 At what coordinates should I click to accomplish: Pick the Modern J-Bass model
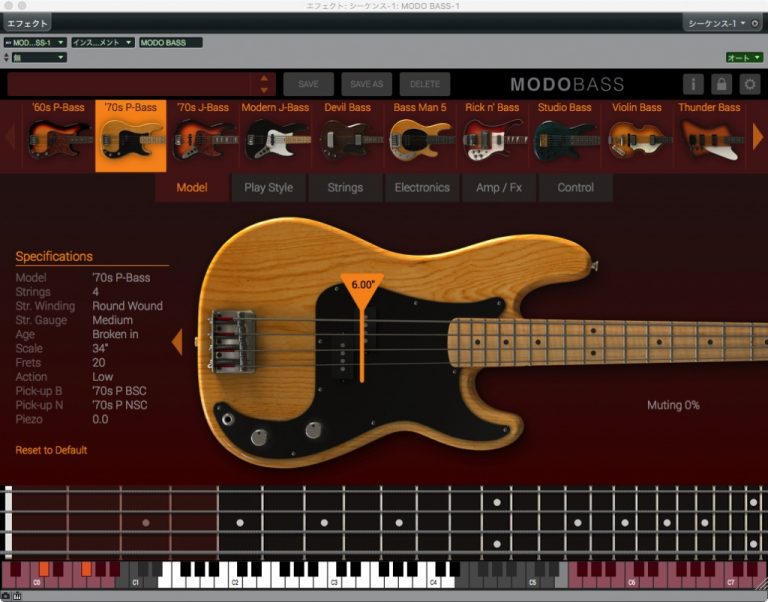point(275,136)
